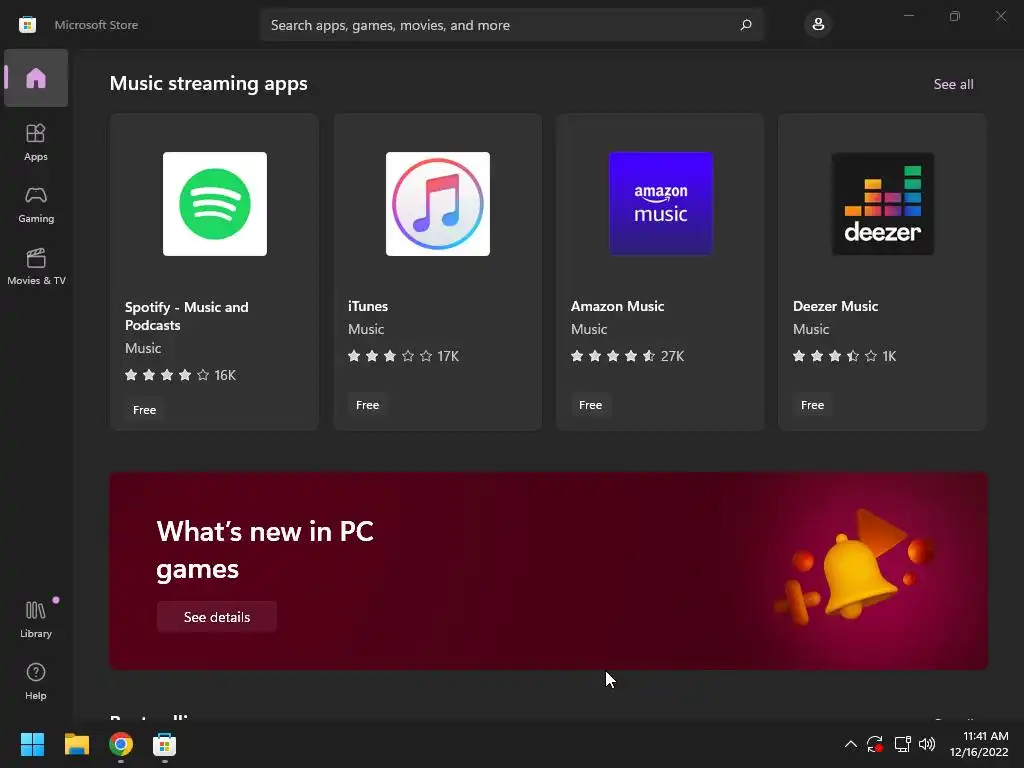This screenshot has height=768, width=1024.
Task: Click the search apps, games, movies field
Action: 511,25
